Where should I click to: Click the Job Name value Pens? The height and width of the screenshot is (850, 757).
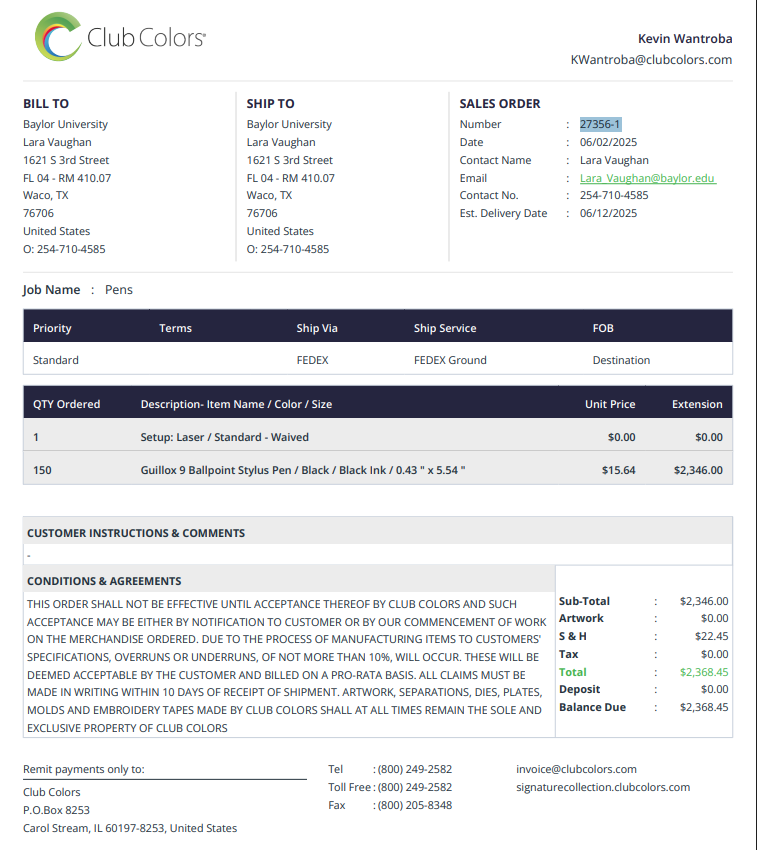119,289
